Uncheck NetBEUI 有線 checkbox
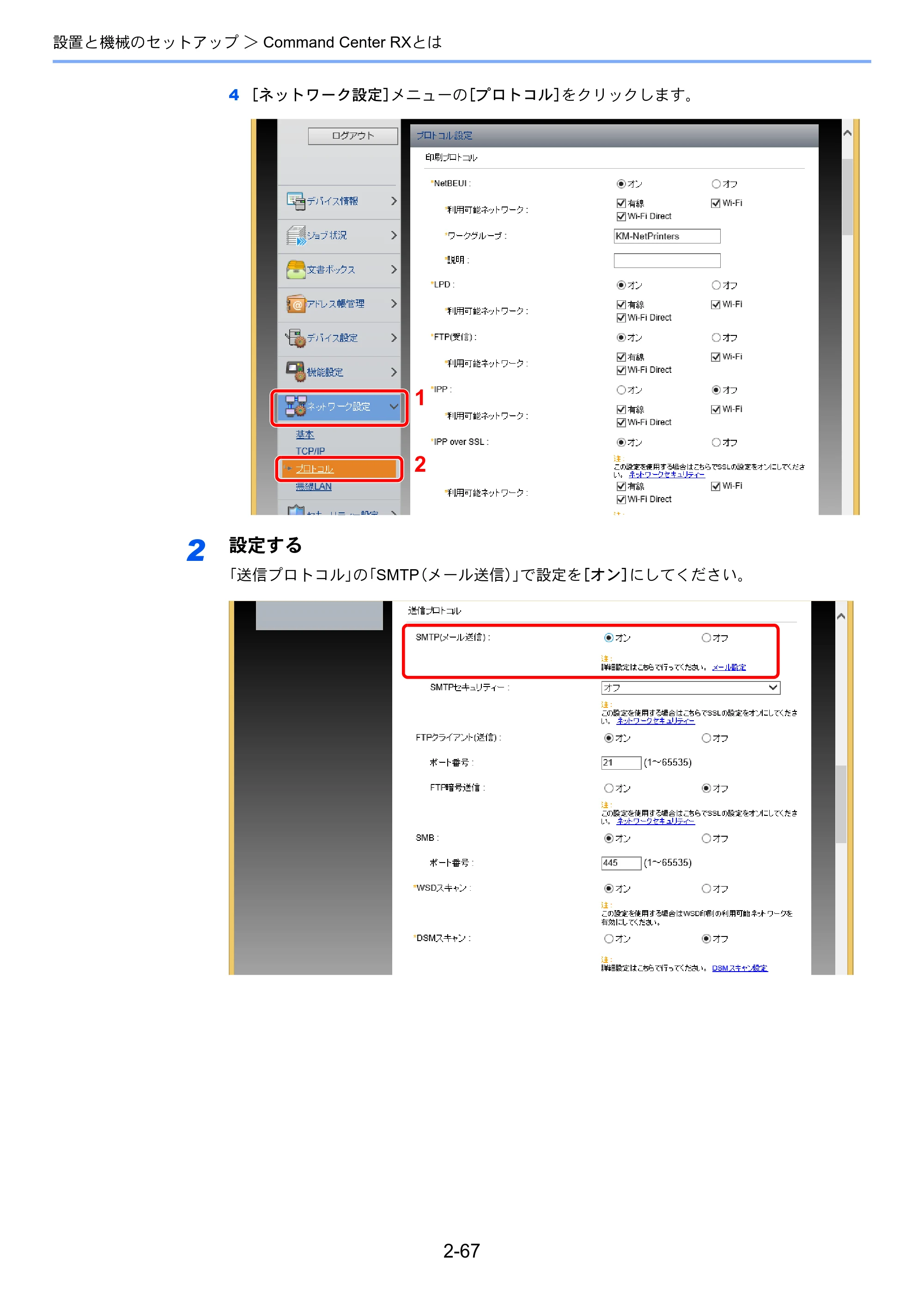This screenshot has width=924, height=1307. pos(621,203)
